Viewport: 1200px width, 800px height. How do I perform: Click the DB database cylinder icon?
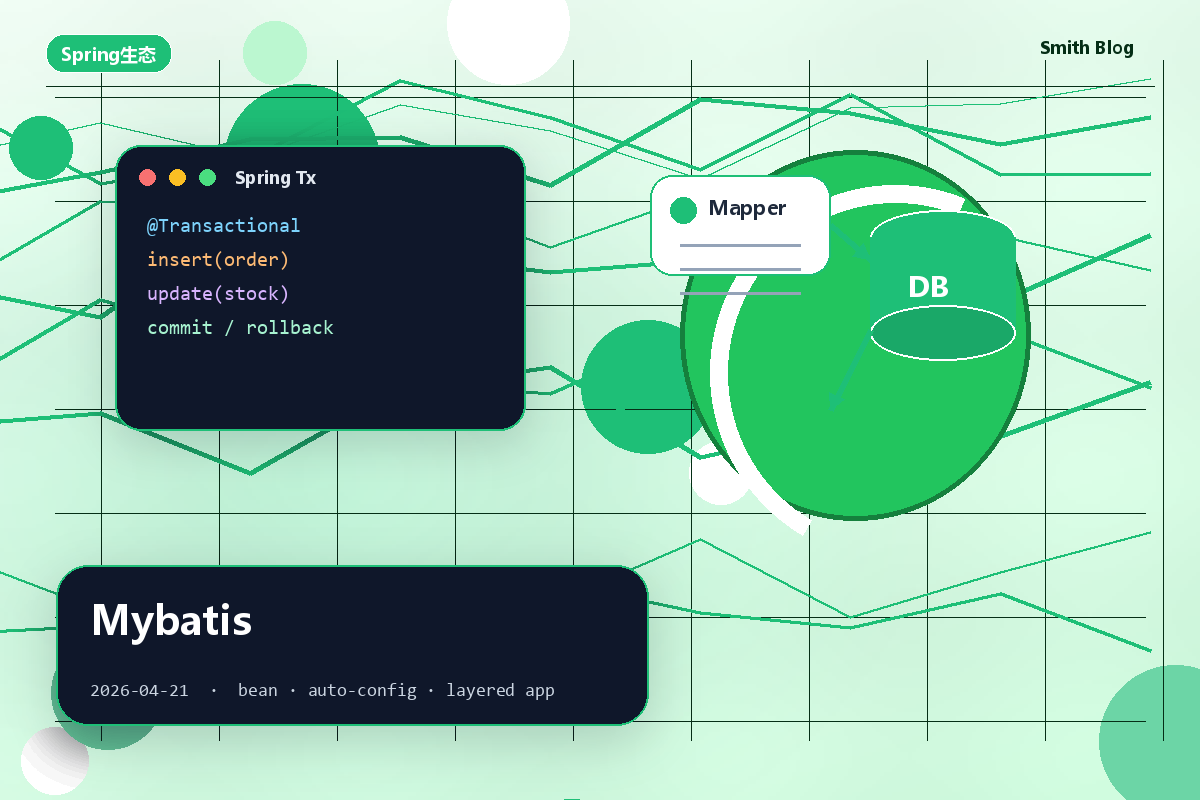pyautogui.click(x=943, y=286)
